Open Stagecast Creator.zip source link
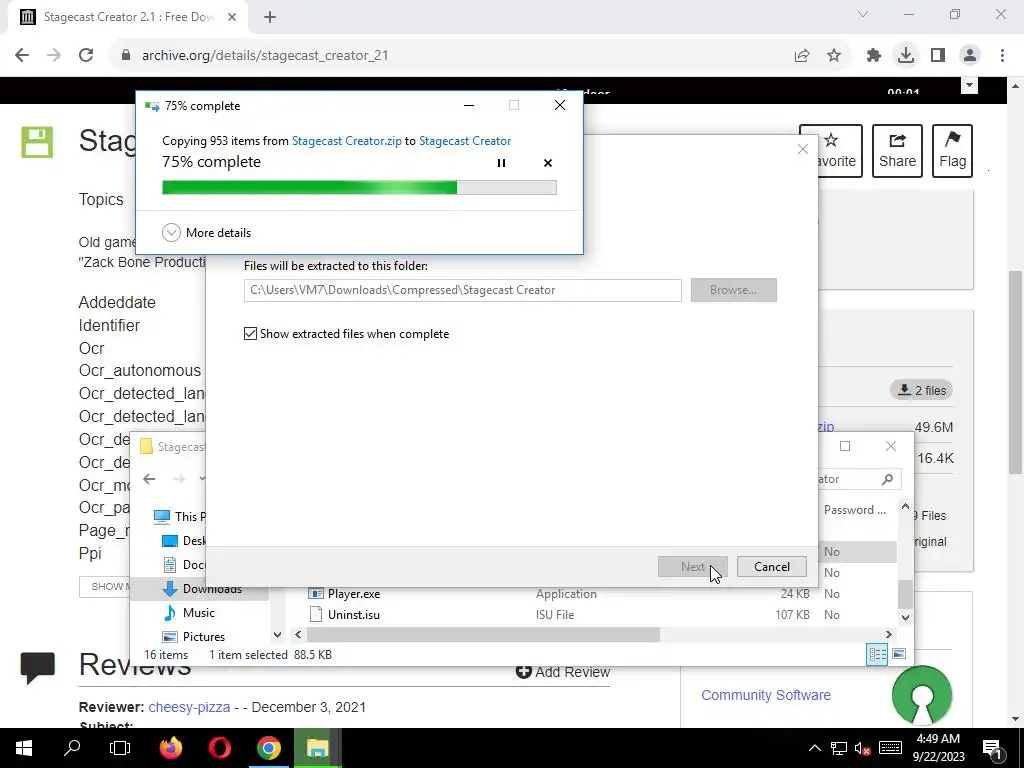Image resolution: width=1024 pixels, height=768 pixels. click(x=346, y=141)
